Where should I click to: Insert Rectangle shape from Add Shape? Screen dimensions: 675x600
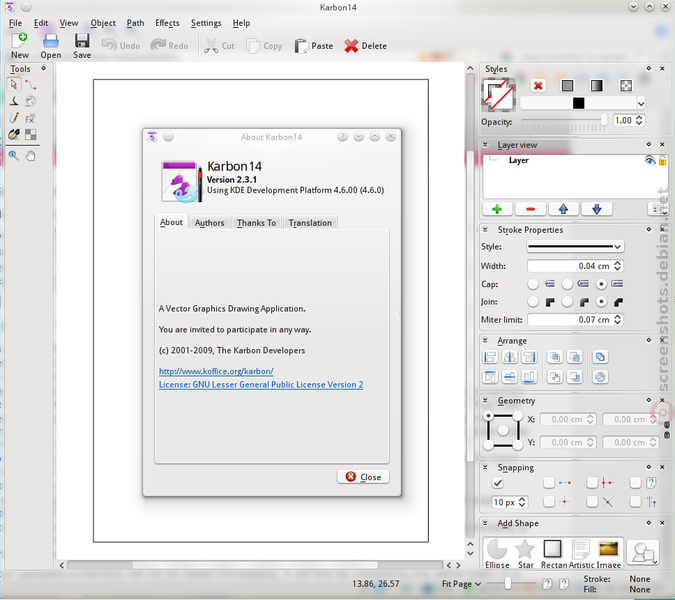[x=553, y=554]
